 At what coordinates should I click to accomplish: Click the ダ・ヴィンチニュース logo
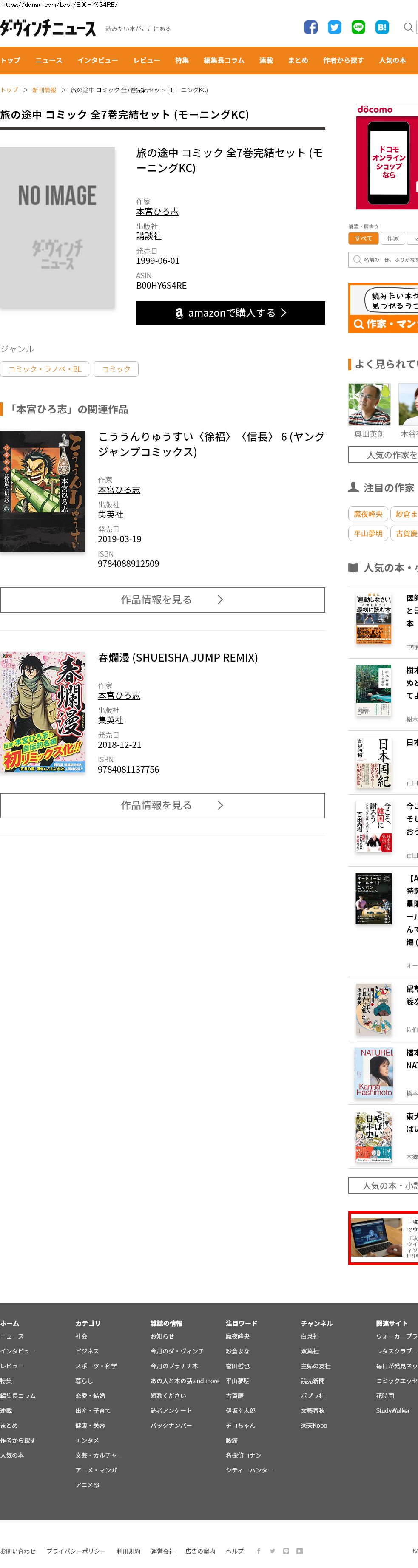(x=48, y=28)
